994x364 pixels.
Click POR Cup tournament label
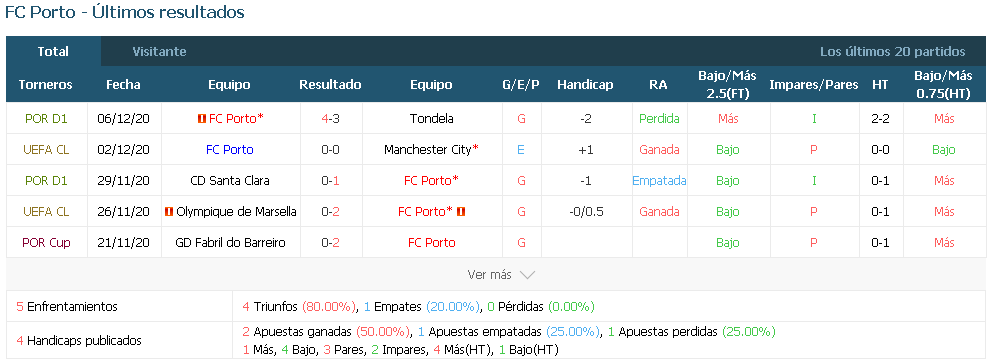pyautogui.click(x=46, y=243)
